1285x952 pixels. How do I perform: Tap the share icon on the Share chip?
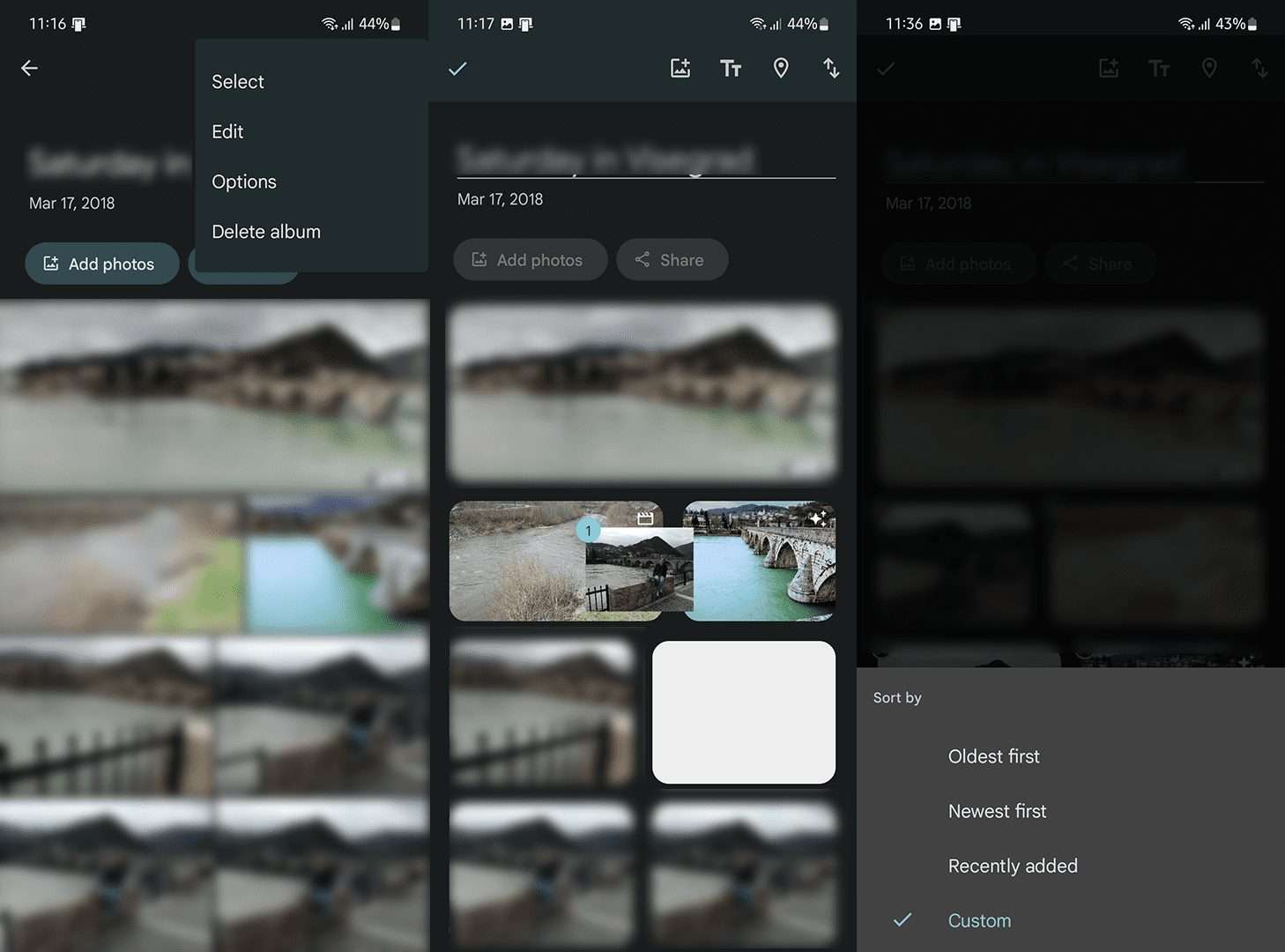point(643,259)
